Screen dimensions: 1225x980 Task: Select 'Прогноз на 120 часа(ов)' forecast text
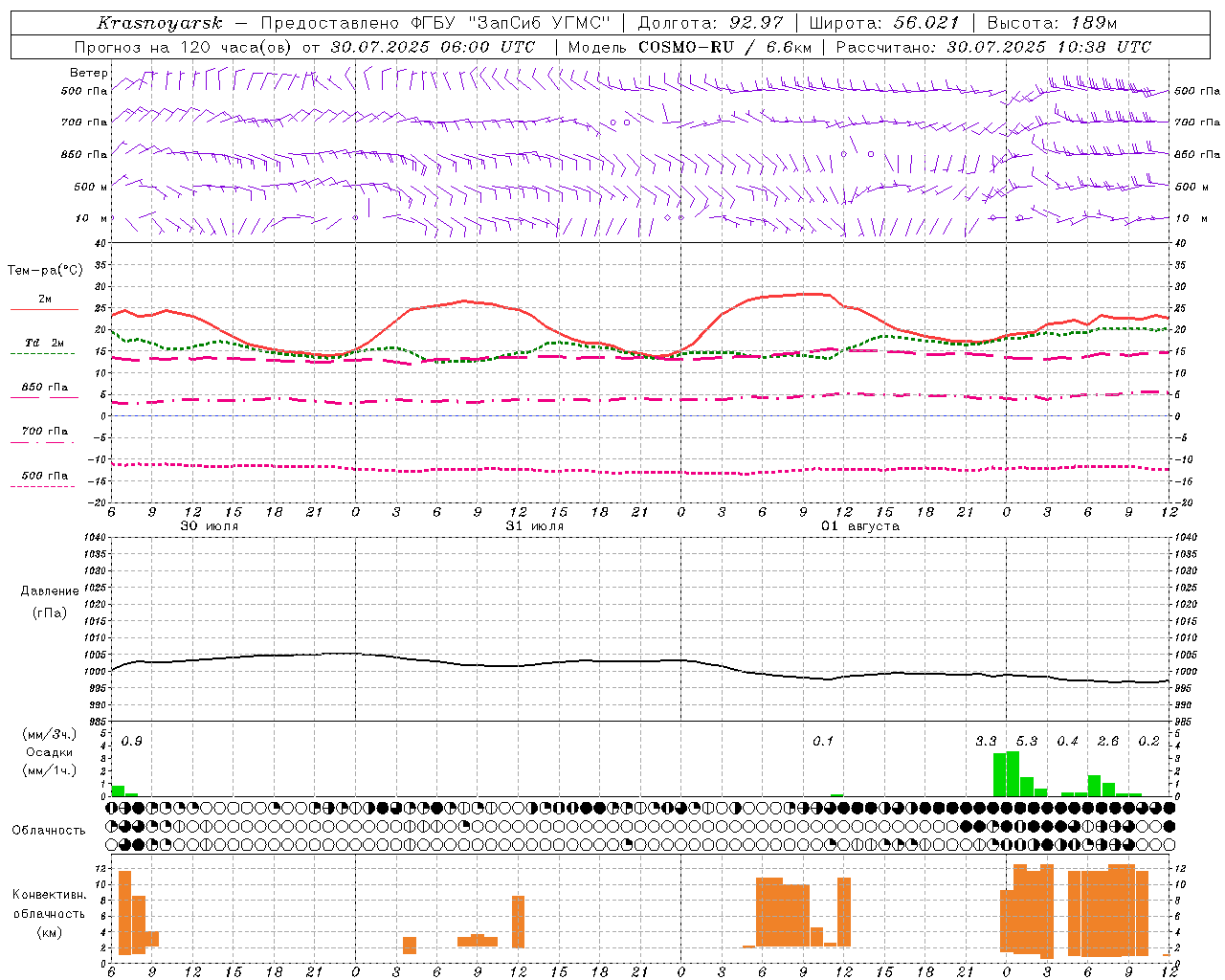point(185,47)
